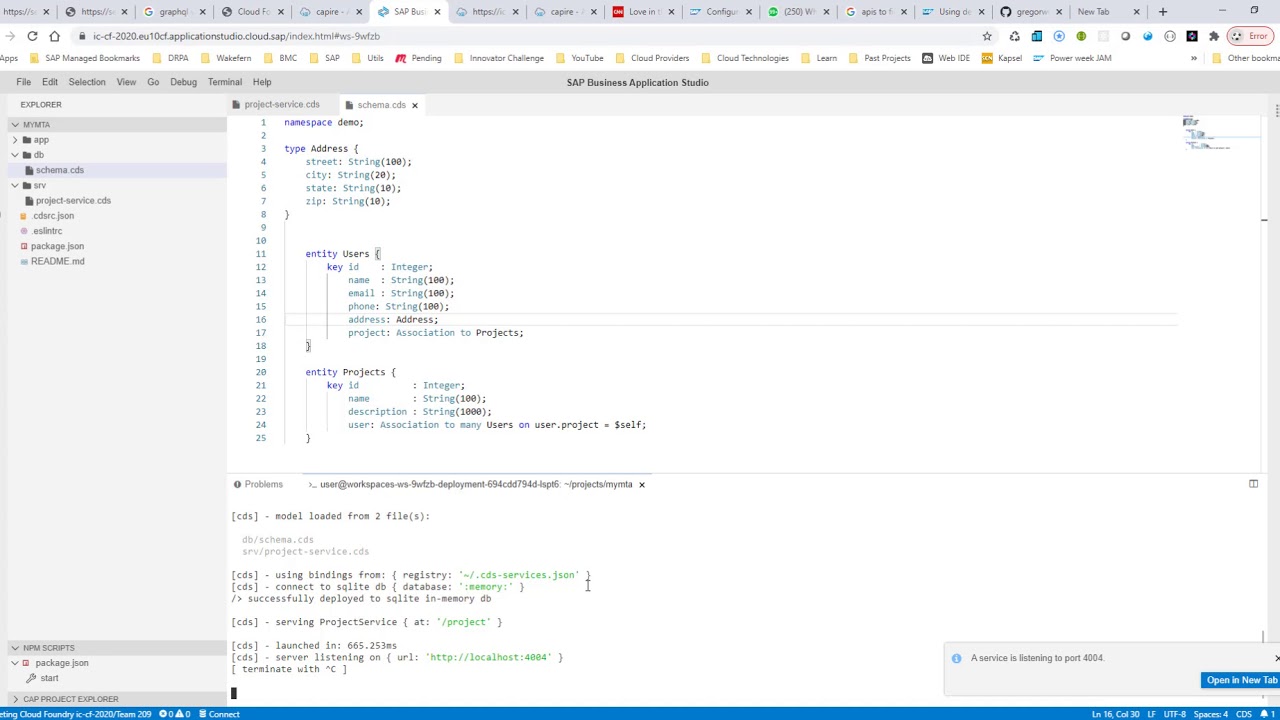The image size is (1280, 720).
Task: Open package.json in the file explorer
Action: click(57, 246)
